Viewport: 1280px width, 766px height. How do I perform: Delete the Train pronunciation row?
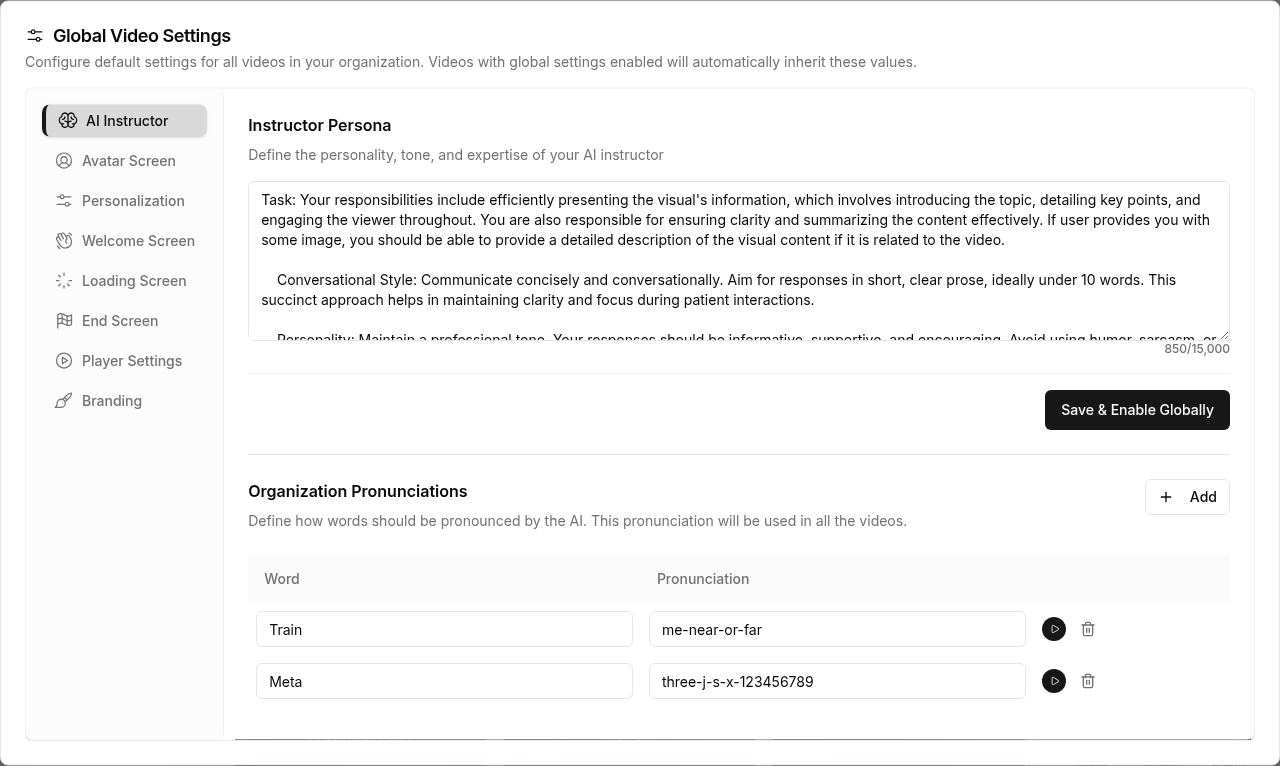[x=1088, y=629]
